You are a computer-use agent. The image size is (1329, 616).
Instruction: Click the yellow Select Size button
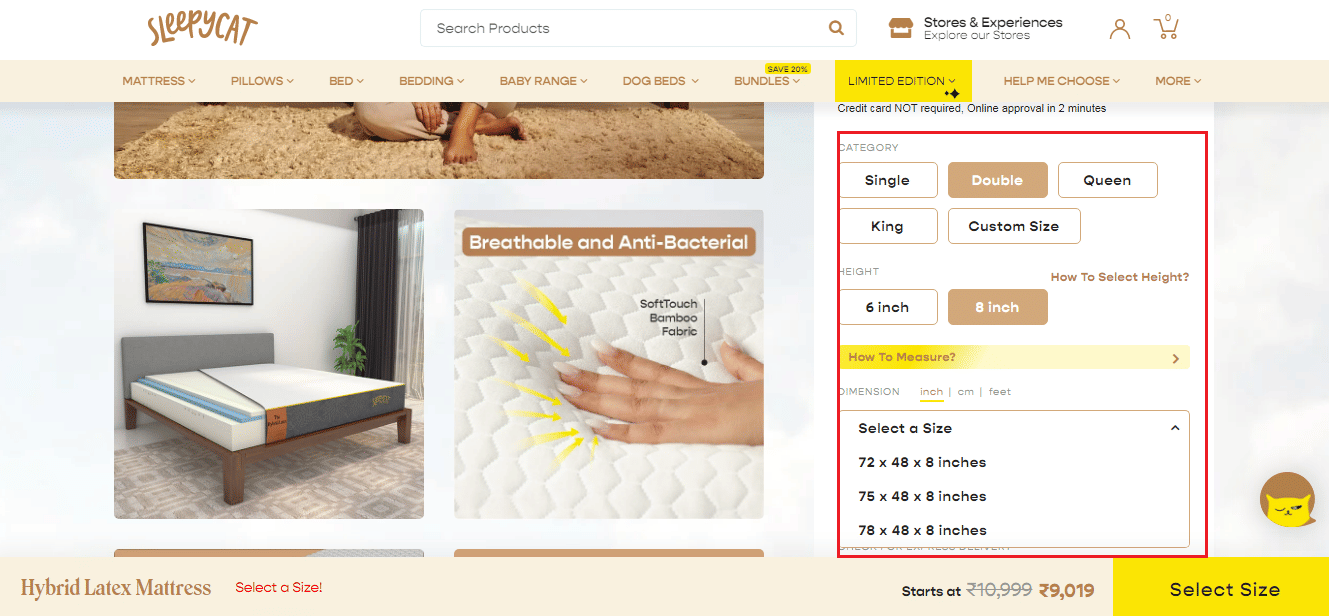(x=1224, y=589)
